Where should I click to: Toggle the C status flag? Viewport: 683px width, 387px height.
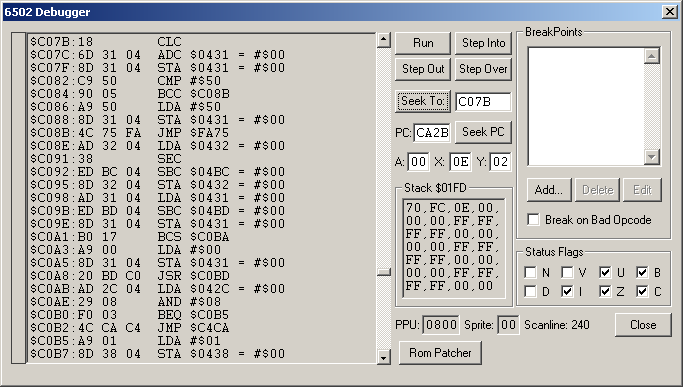pos(642,291)
